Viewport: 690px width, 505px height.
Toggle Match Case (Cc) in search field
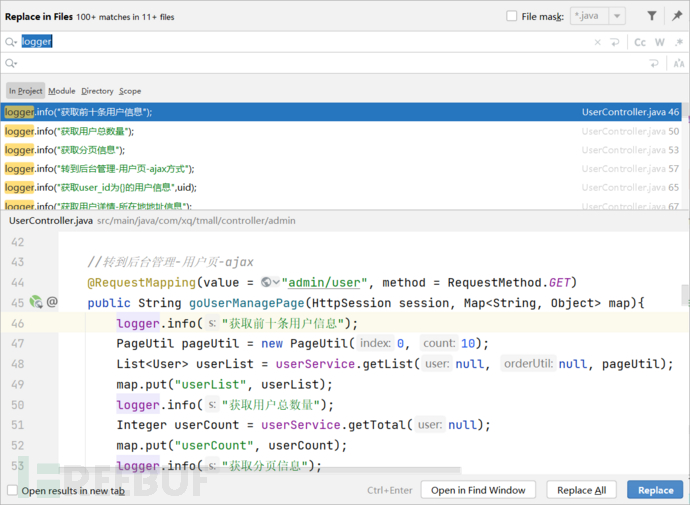click(x=640, y=42)
